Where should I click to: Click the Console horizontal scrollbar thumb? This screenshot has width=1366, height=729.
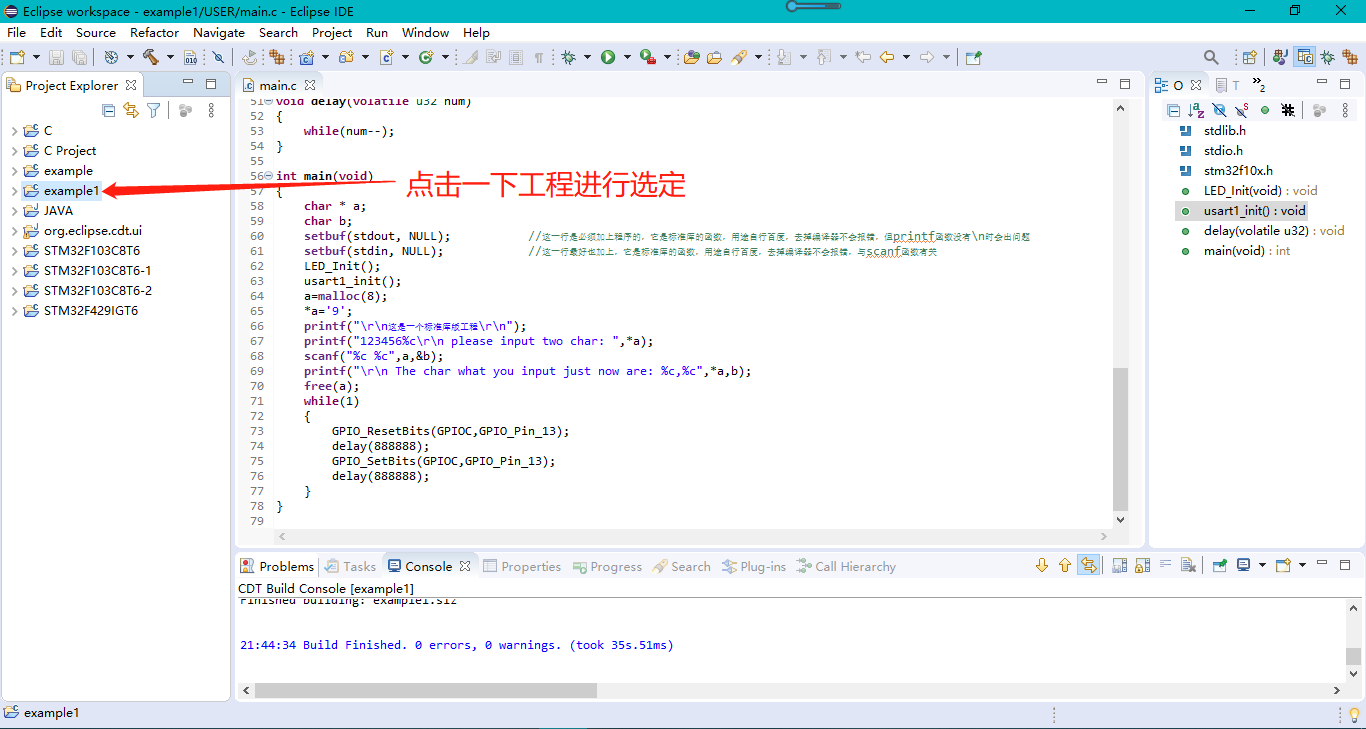426,690
